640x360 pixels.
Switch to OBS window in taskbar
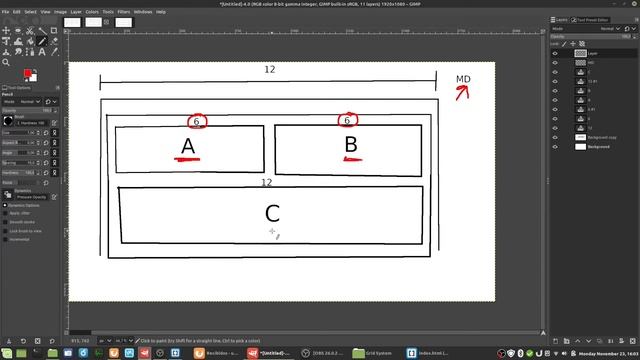click(x=322, y=353)
